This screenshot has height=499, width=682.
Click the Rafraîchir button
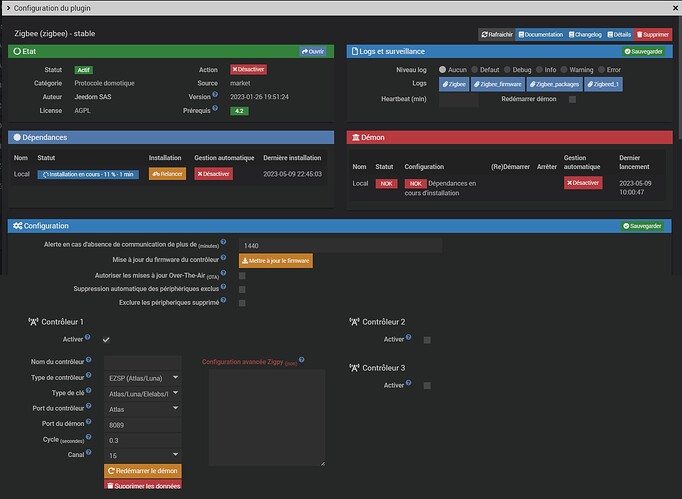point(497,34)
